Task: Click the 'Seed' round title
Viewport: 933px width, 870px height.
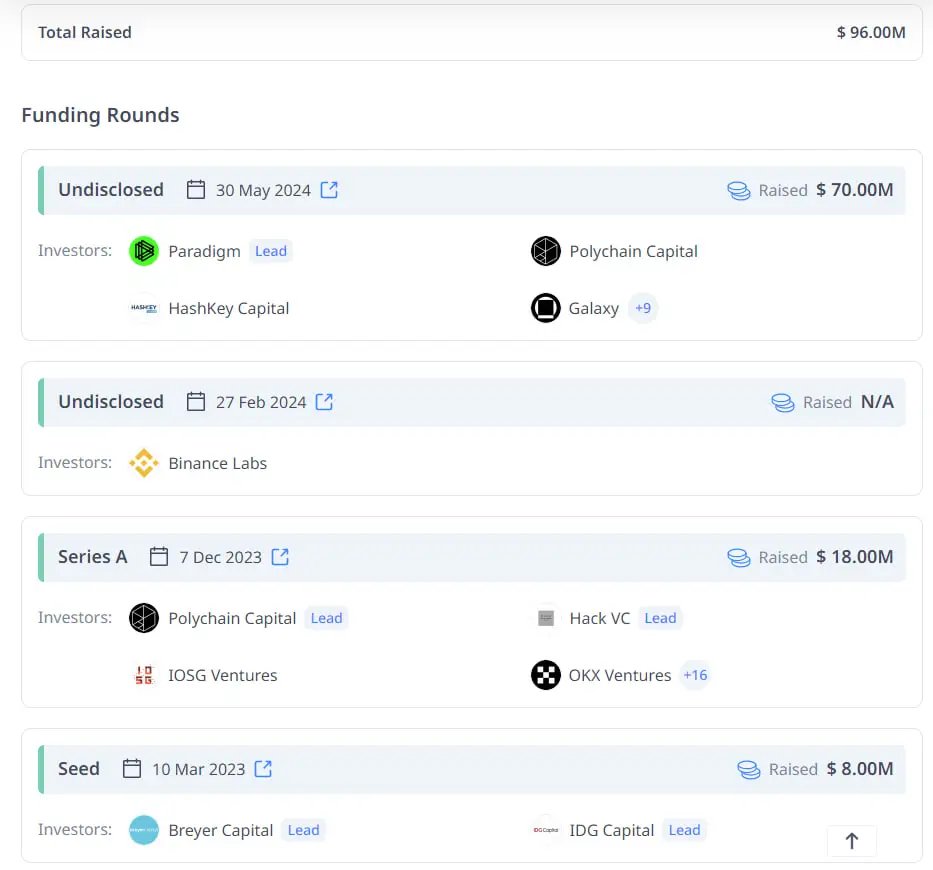Action: [x=79, y=769]
